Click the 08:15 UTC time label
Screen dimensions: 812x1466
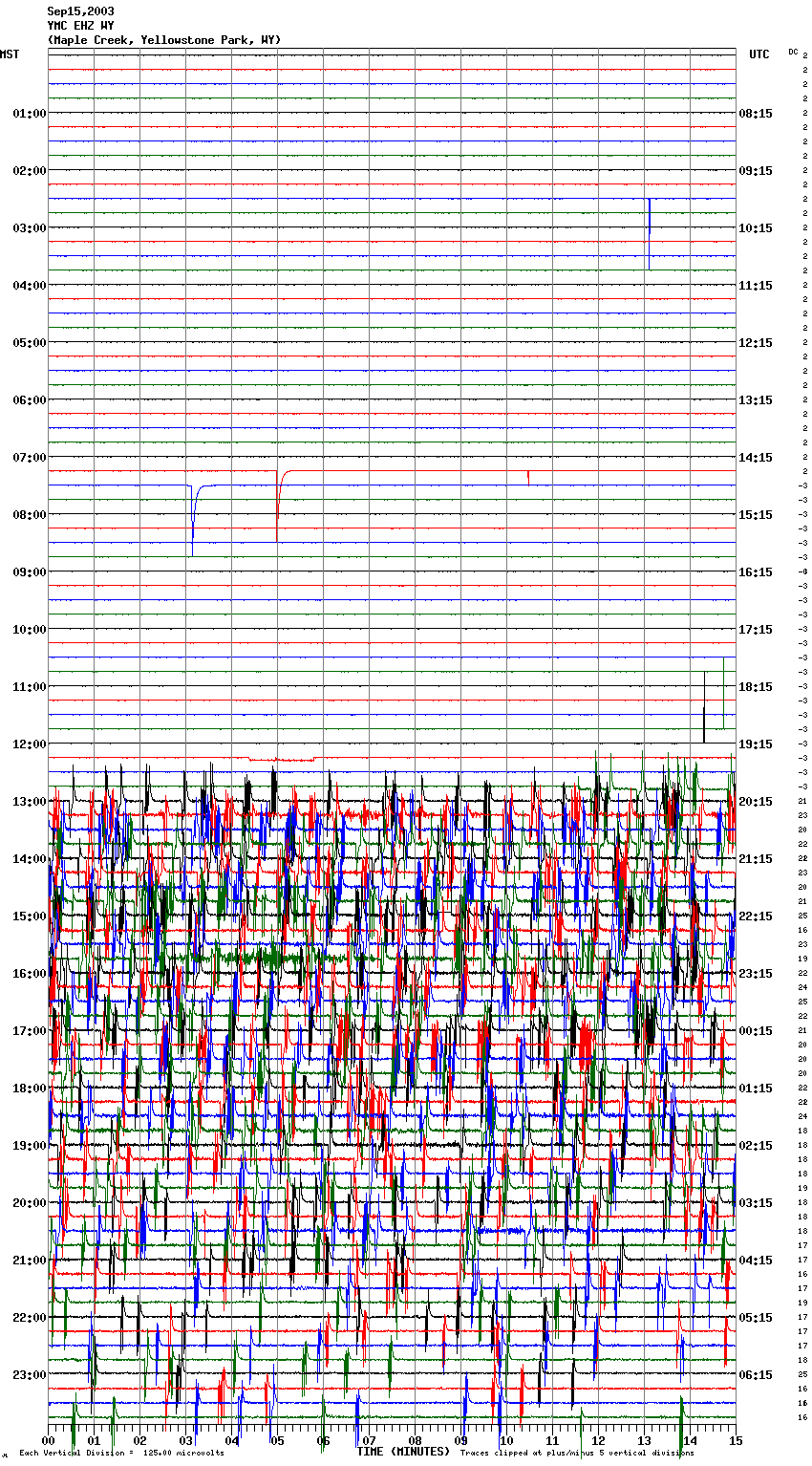pyautogui.click(x=756, y=114)
